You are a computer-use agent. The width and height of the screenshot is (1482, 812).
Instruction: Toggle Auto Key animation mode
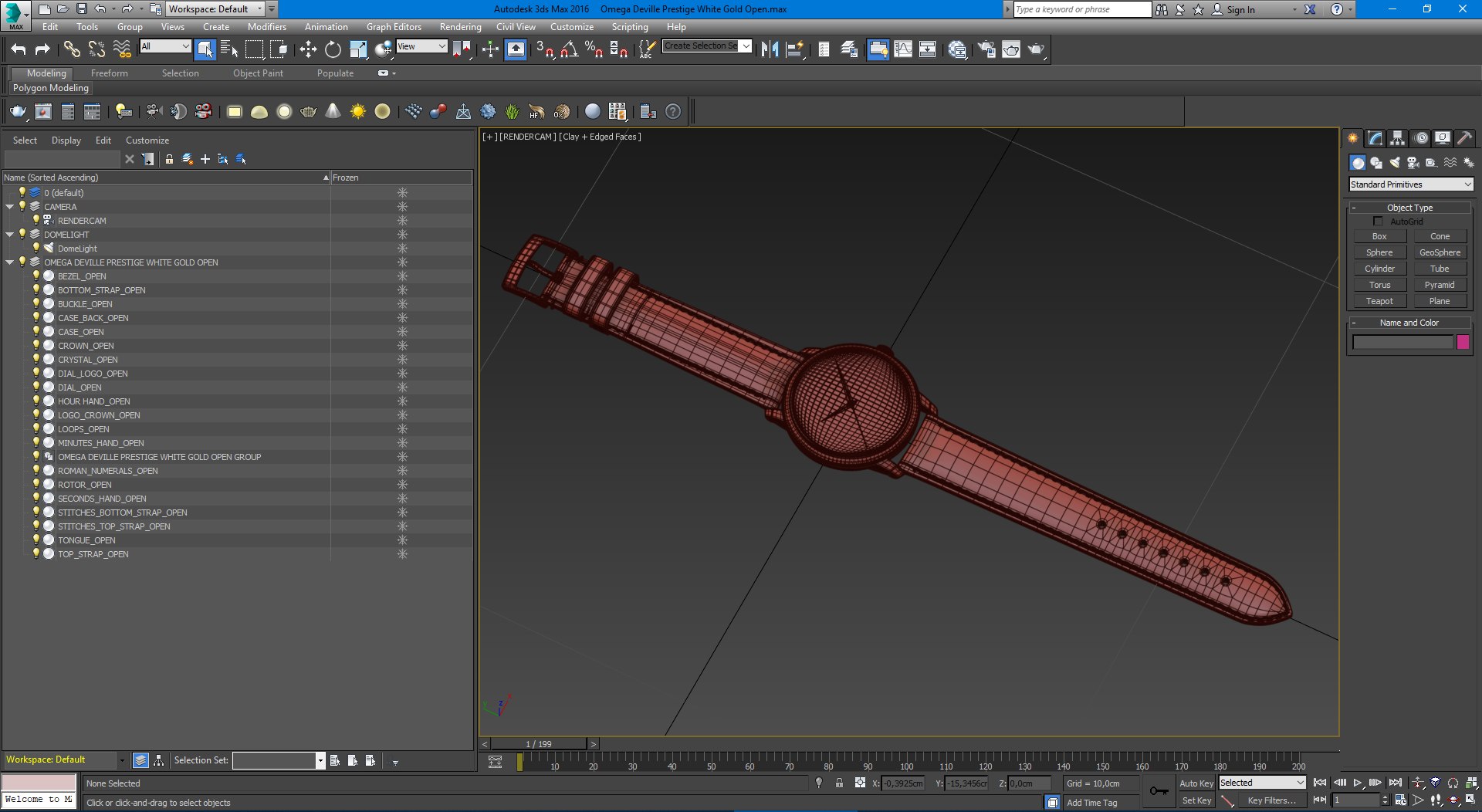click(1196, 783)
